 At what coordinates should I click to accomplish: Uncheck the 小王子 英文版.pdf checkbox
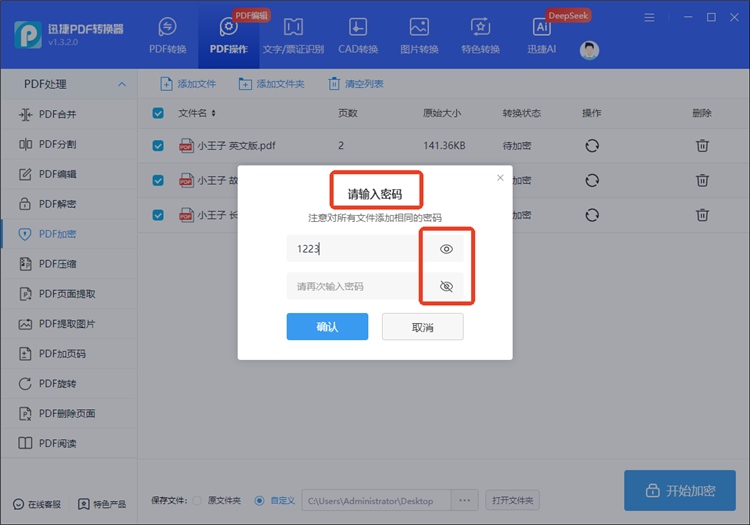(158, 145)
